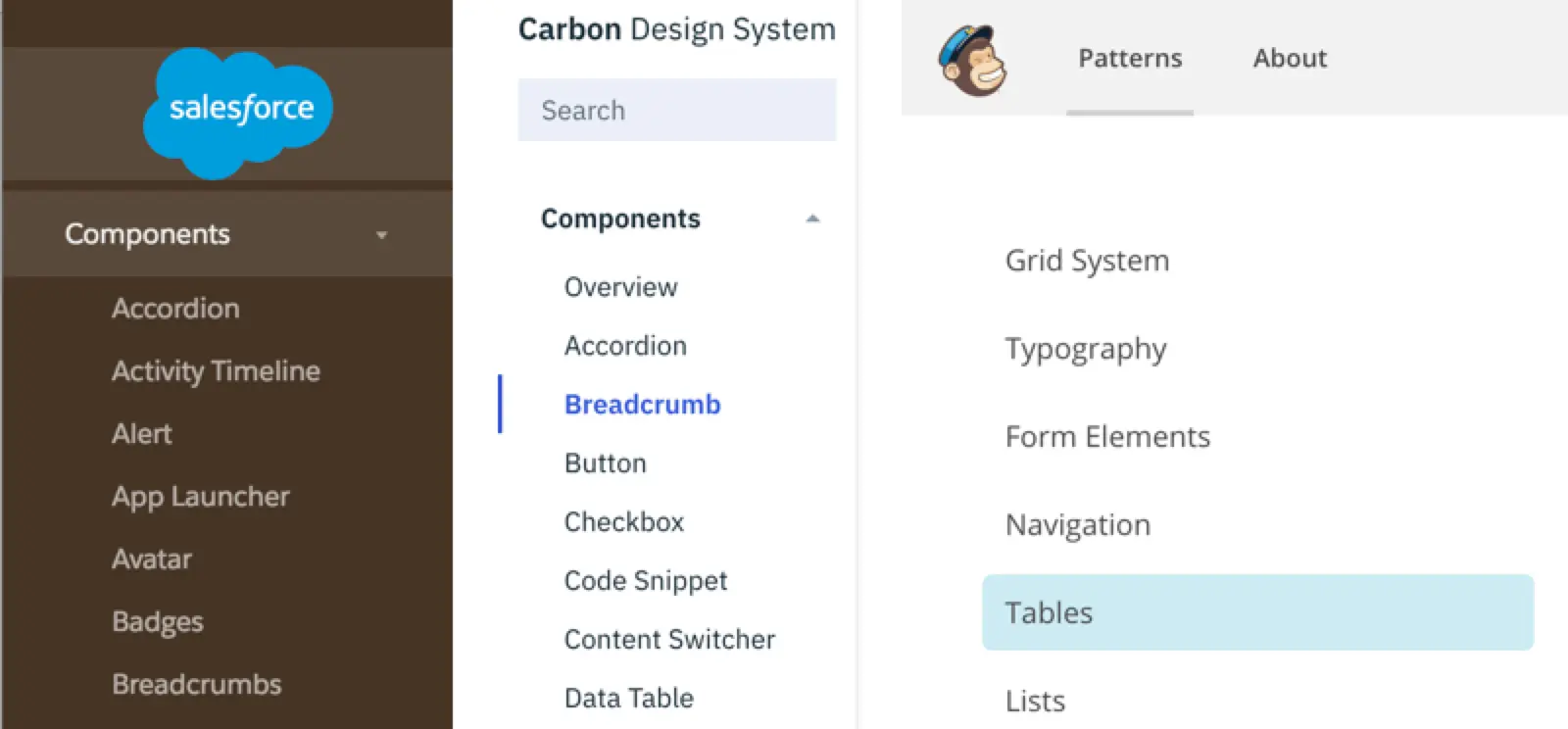Click the Carbon Search field
The height and width of the screenshot is (729, 1568).
tap(676, 110)
